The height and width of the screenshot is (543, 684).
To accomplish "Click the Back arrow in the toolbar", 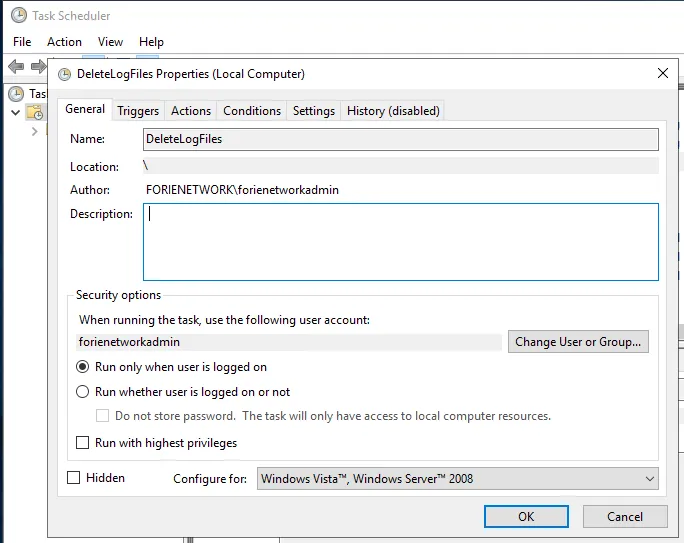I will click(15, 66).
